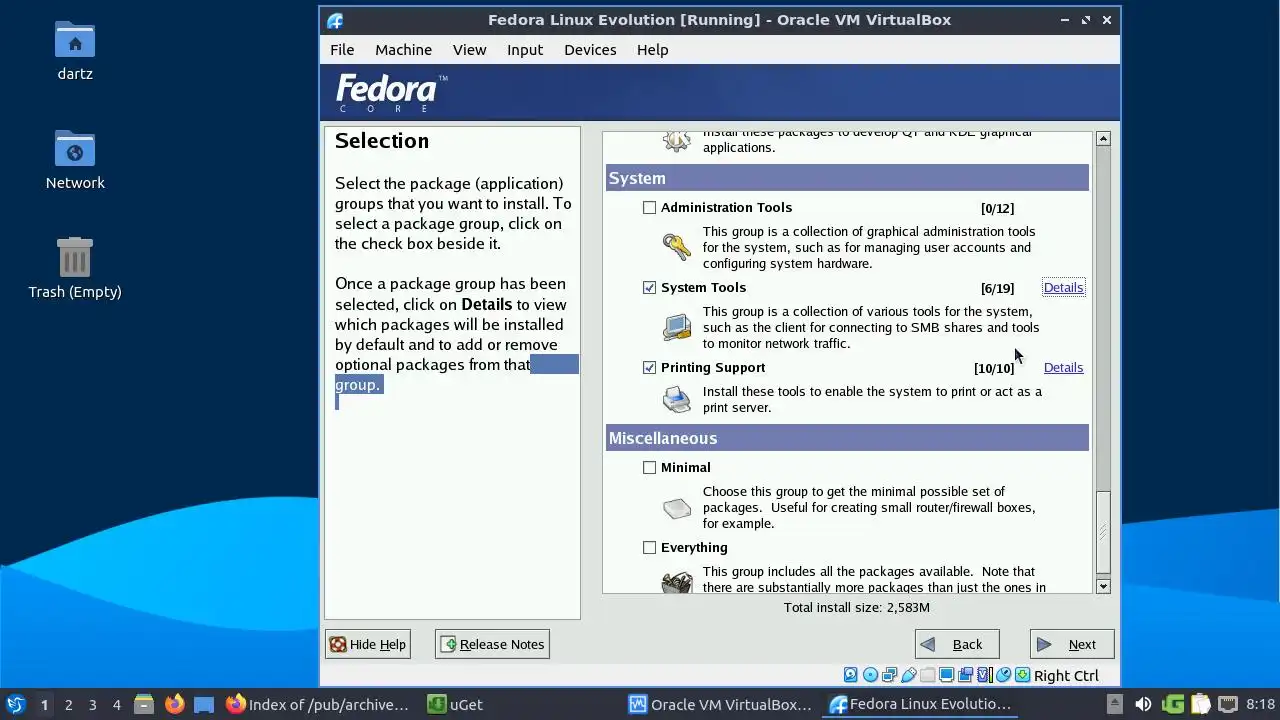Image resolution: width=1280 pixels, height=720 pixels.
Task: Uncheck the System Tools checkbox
Action: click(650, 288)
